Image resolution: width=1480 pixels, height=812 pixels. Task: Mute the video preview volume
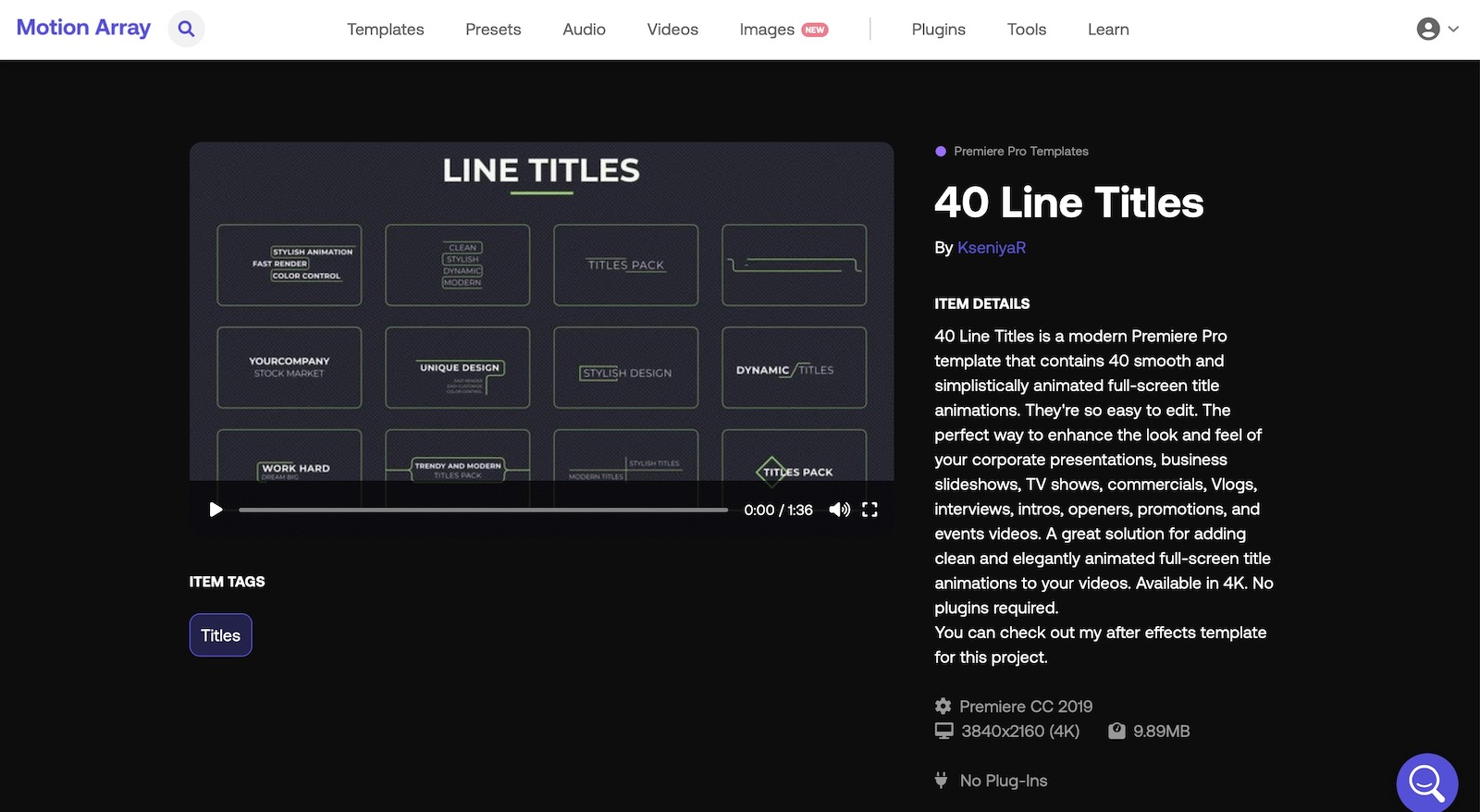(839, 510)
